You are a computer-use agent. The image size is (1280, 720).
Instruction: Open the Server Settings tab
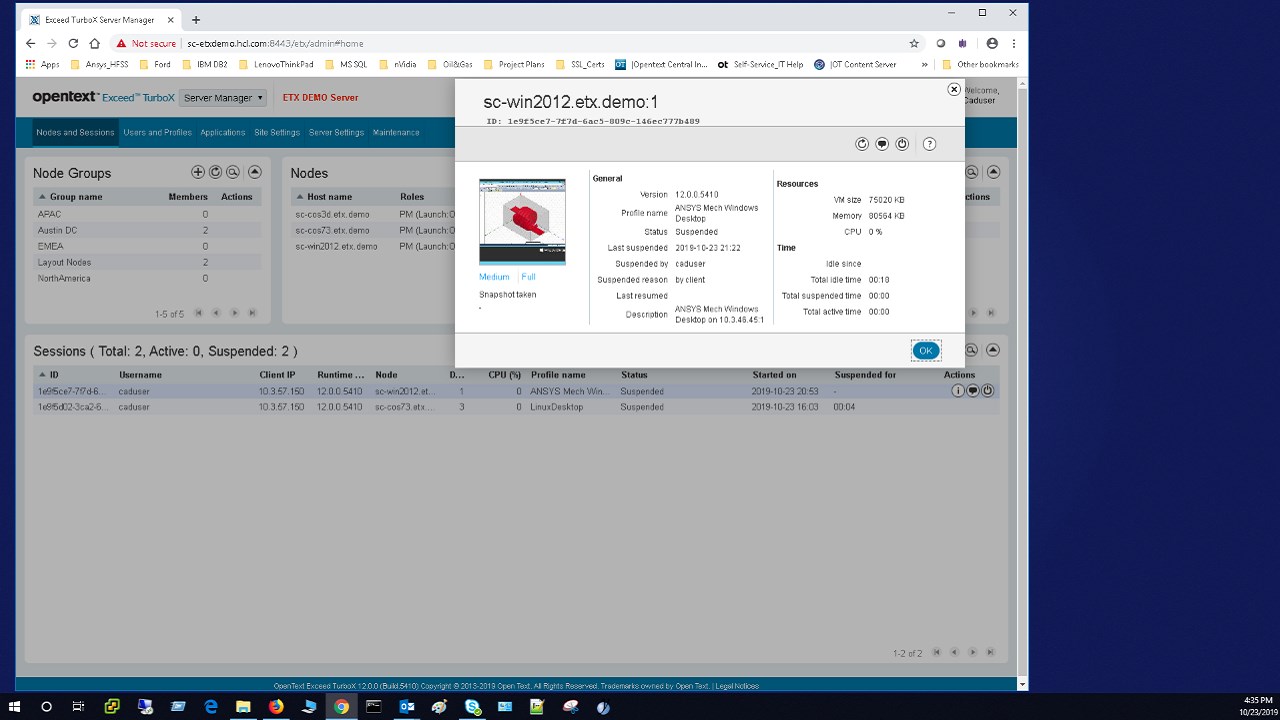click(336, 132)
